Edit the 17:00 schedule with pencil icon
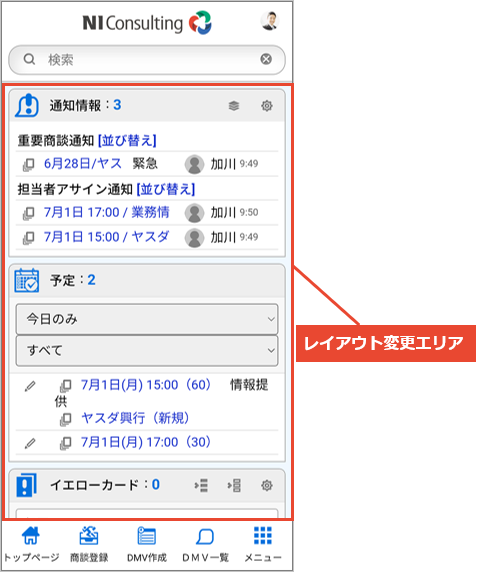The image size is (480, 572). pos(30,443)
